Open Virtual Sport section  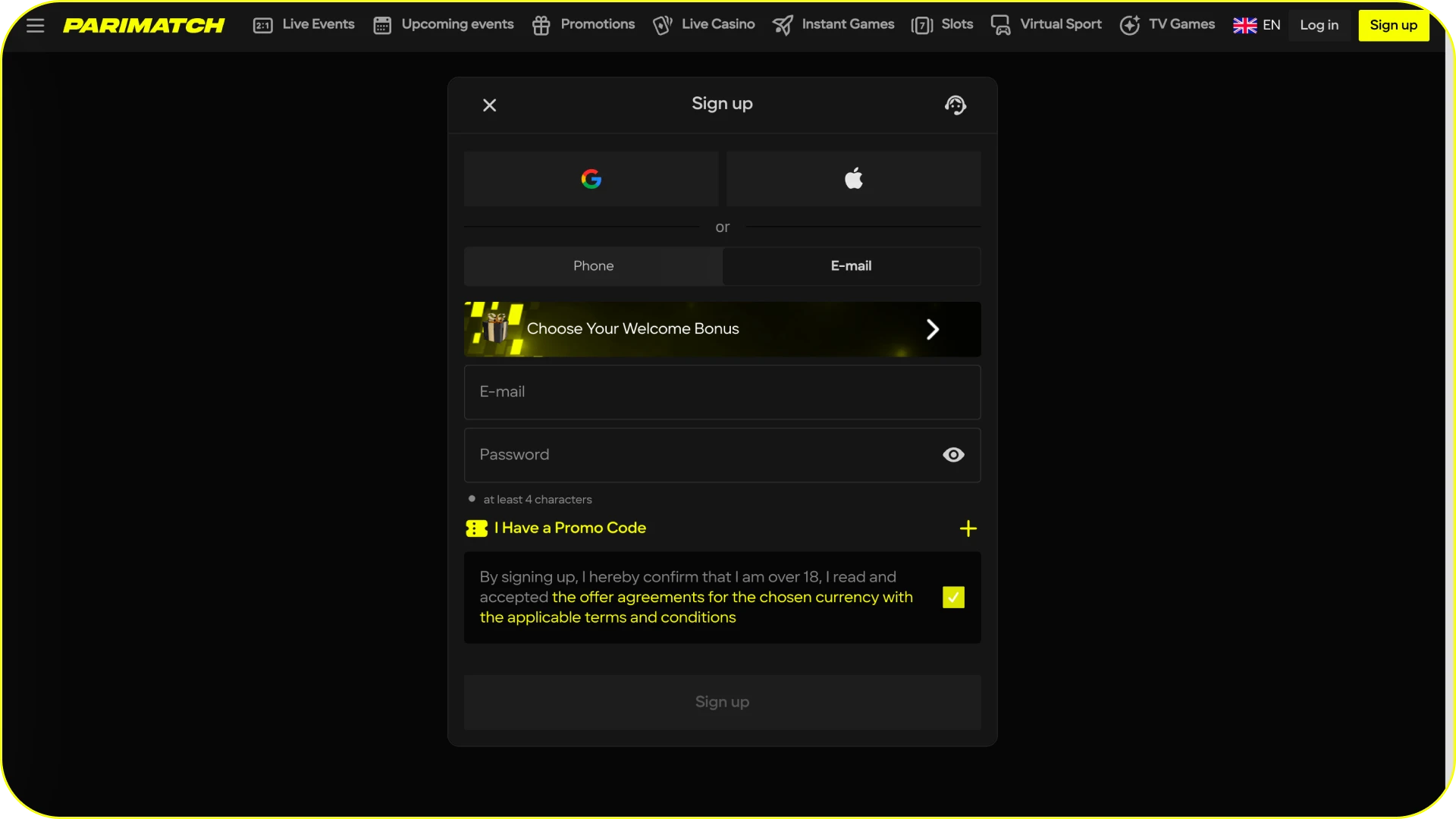tap(1046, 25)
